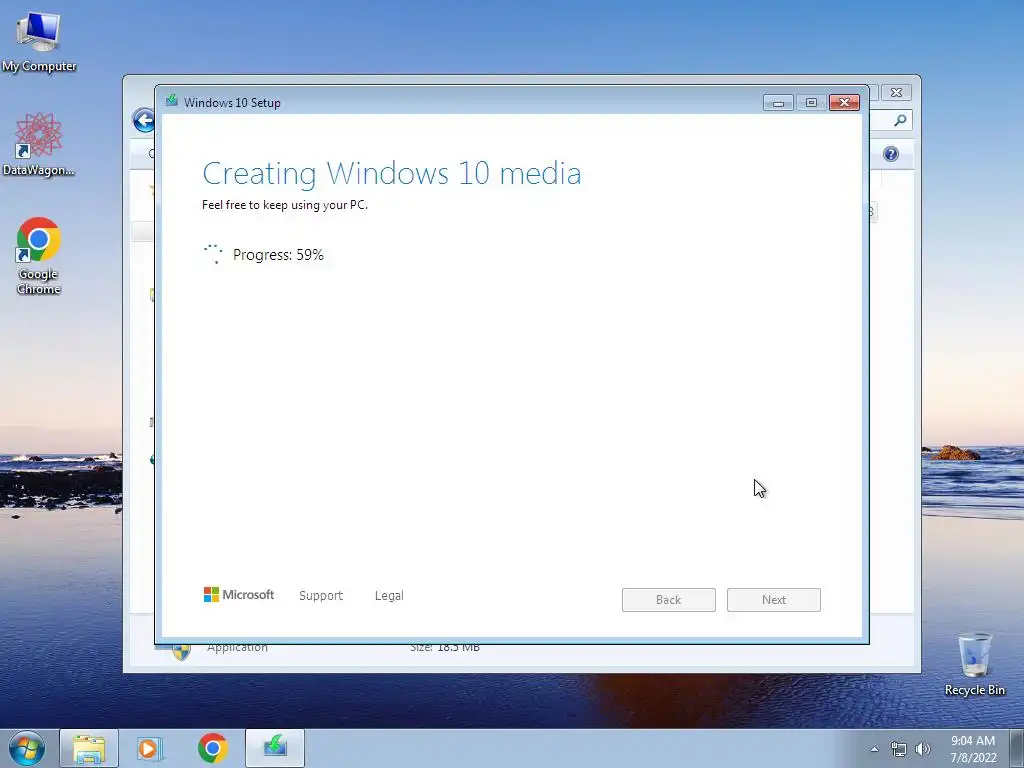Show hidden system tray icons
The height and width of the screenshot is (768, 1024).
874,749
